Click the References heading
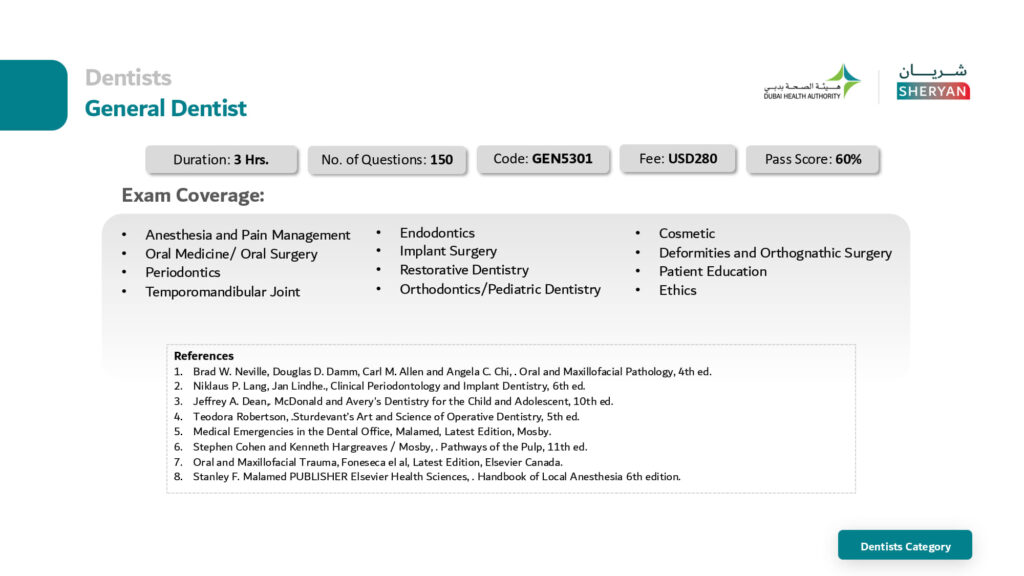This screenshot has width=1024, height=576. pyautogui.click(x=204, y=356)
